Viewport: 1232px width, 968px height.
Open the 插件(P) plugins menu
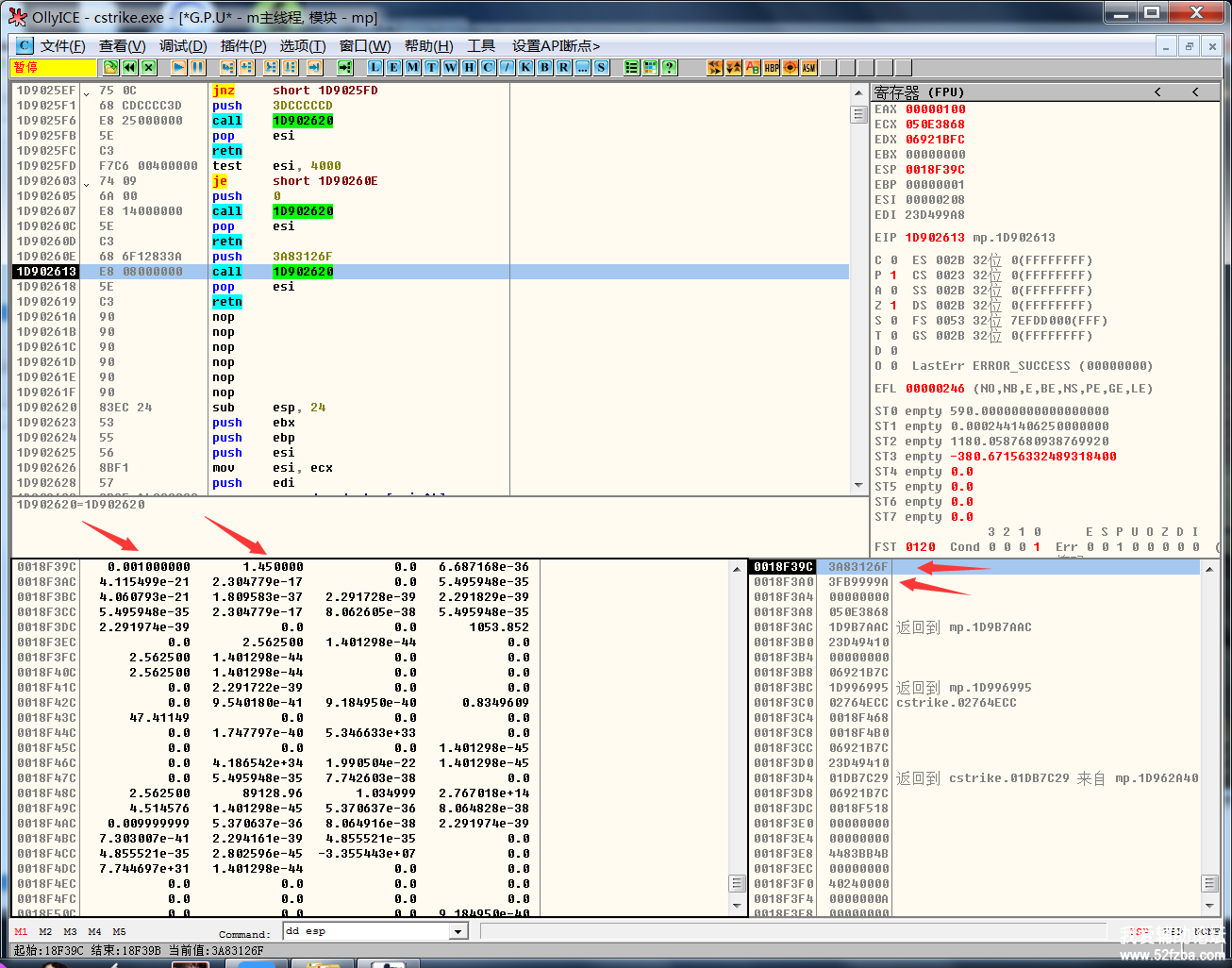click(x=243, y=45)
